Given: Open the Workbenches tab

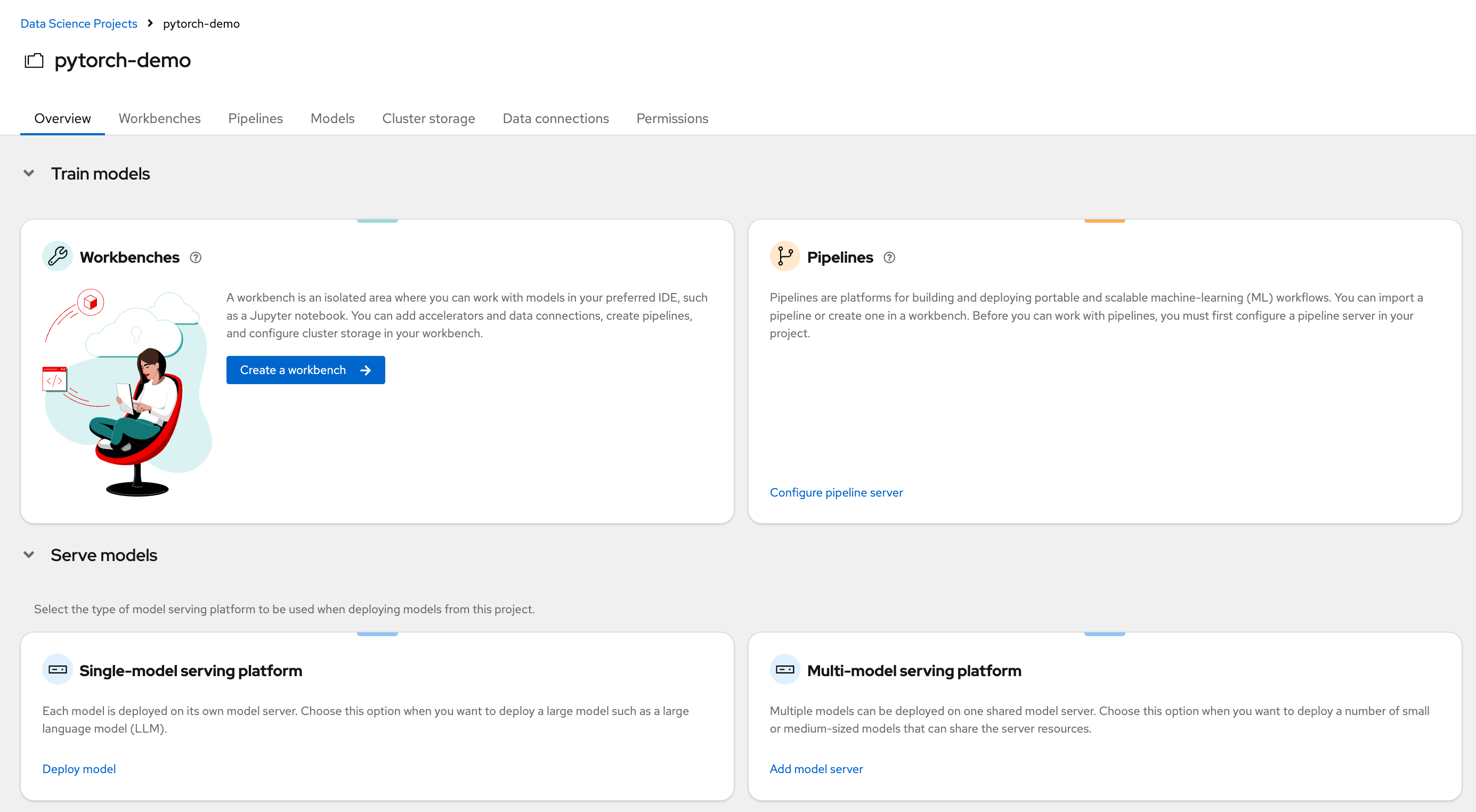Looking at the screenshot, I should click(159, 118).
